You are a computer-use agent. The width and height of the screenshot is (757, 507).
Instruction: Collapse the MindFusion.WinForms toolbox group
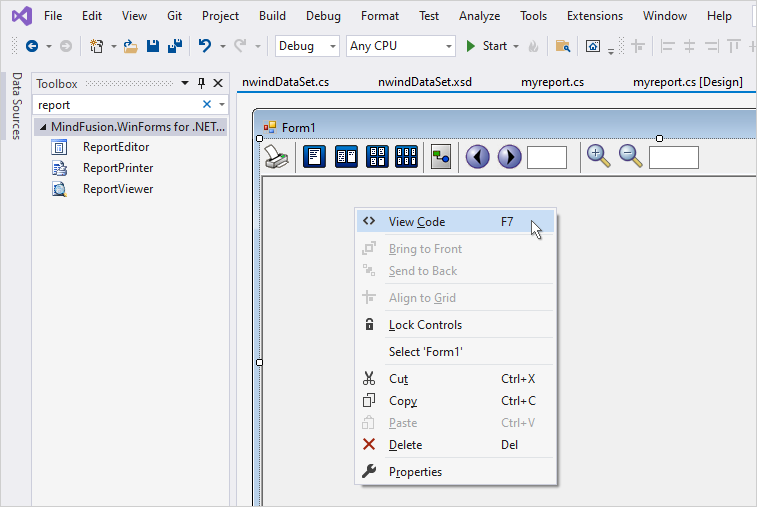tap(42, 127)
